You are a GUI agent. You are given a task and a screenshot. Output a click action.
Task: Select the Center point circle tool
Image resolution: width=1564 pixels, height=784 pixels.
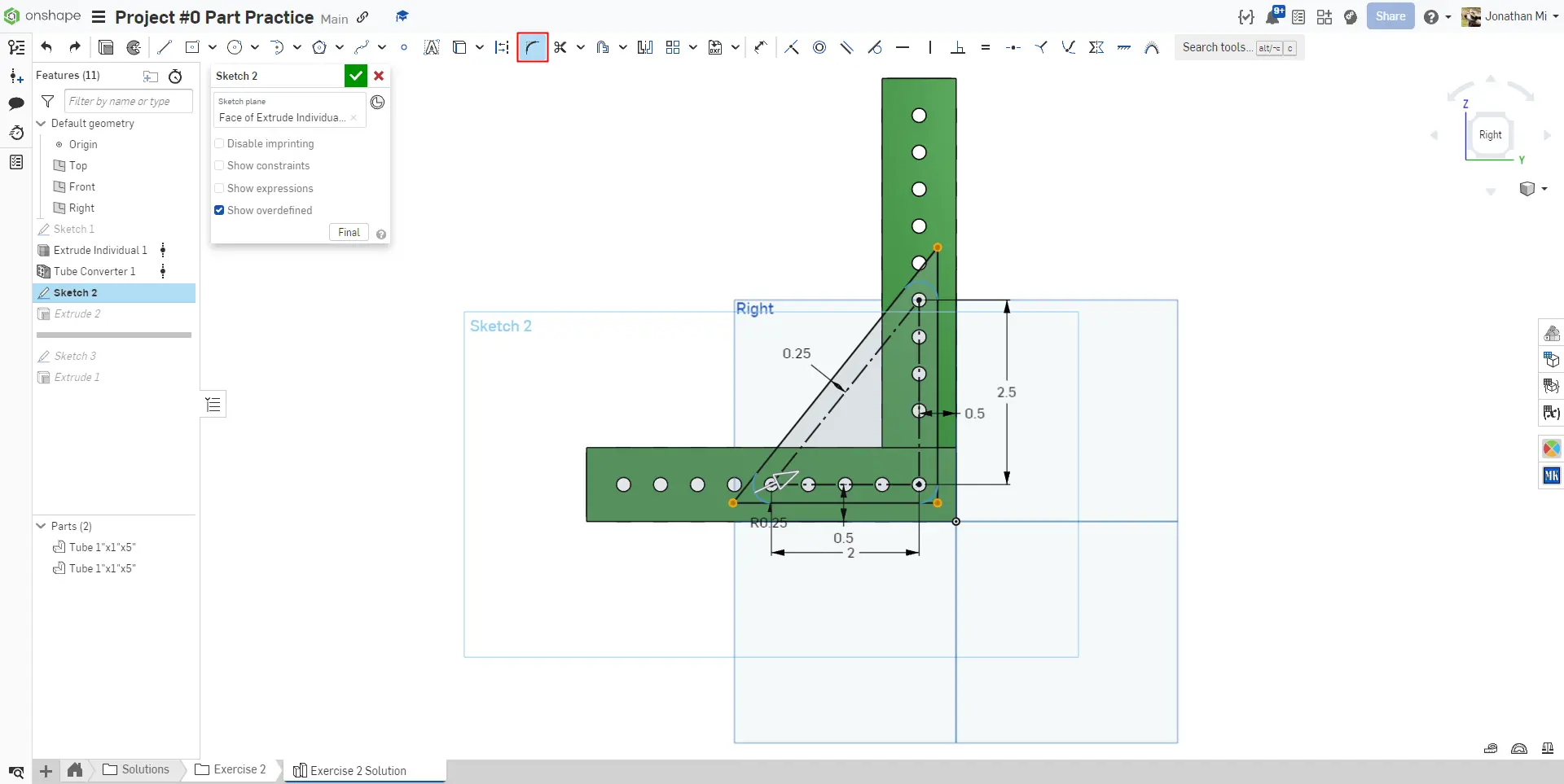tap(235, 47)
